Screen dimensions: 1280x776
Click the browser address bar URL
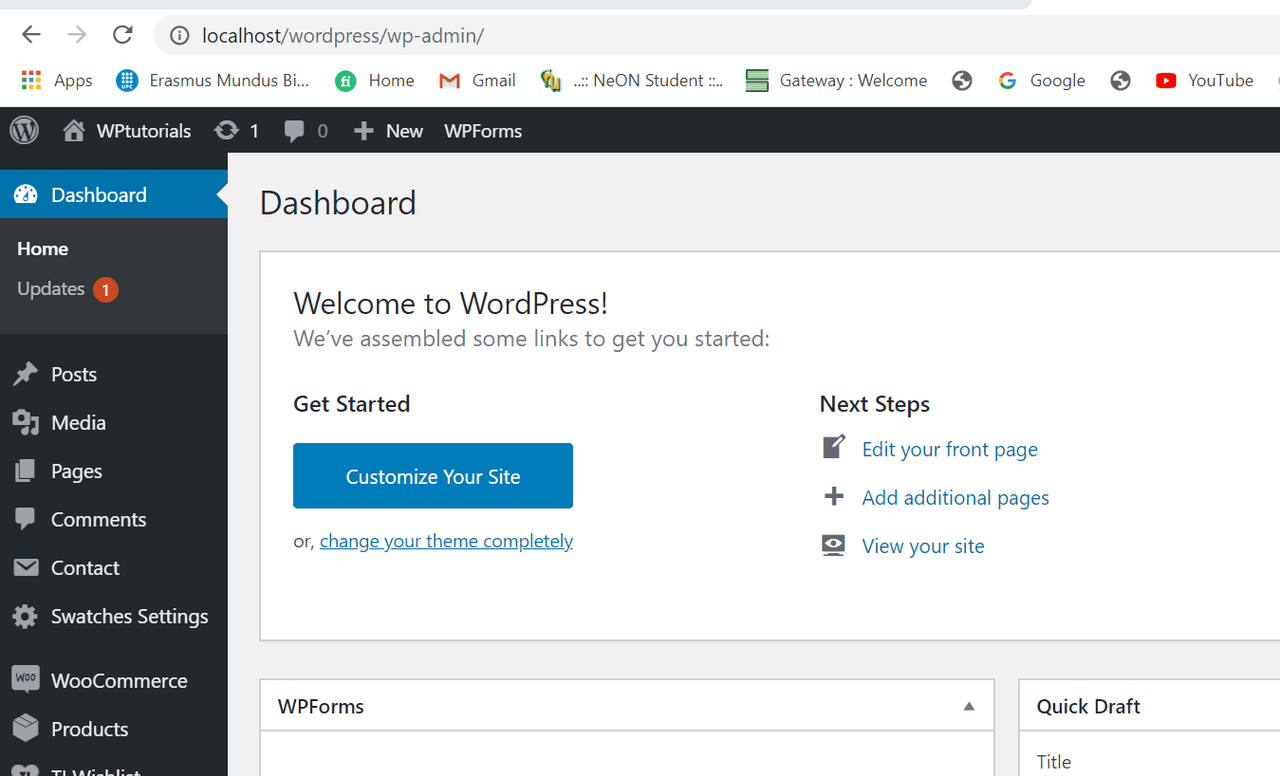(x=343, y=36)
